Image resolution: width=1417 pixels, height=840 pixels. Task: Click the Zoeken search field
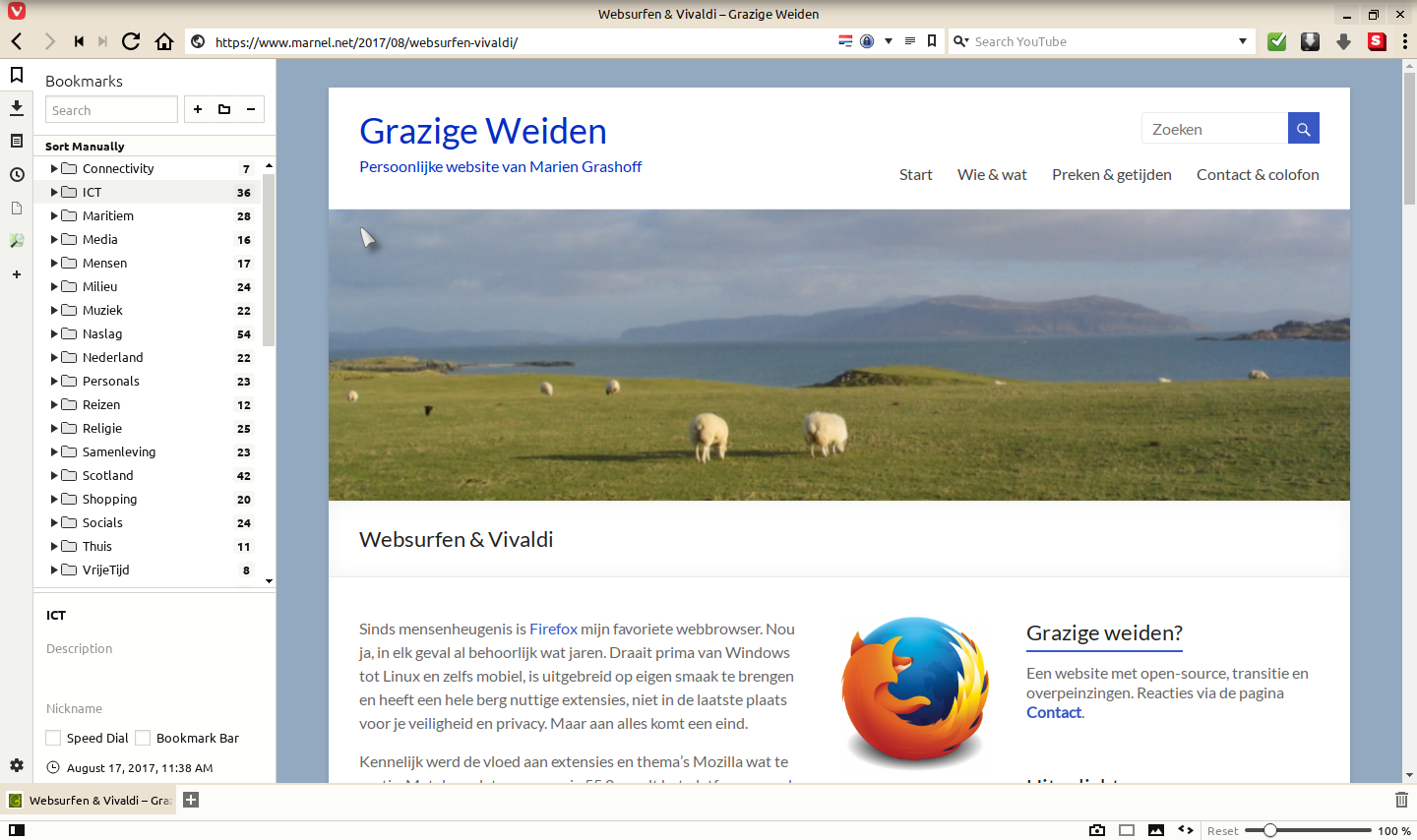1214,129
